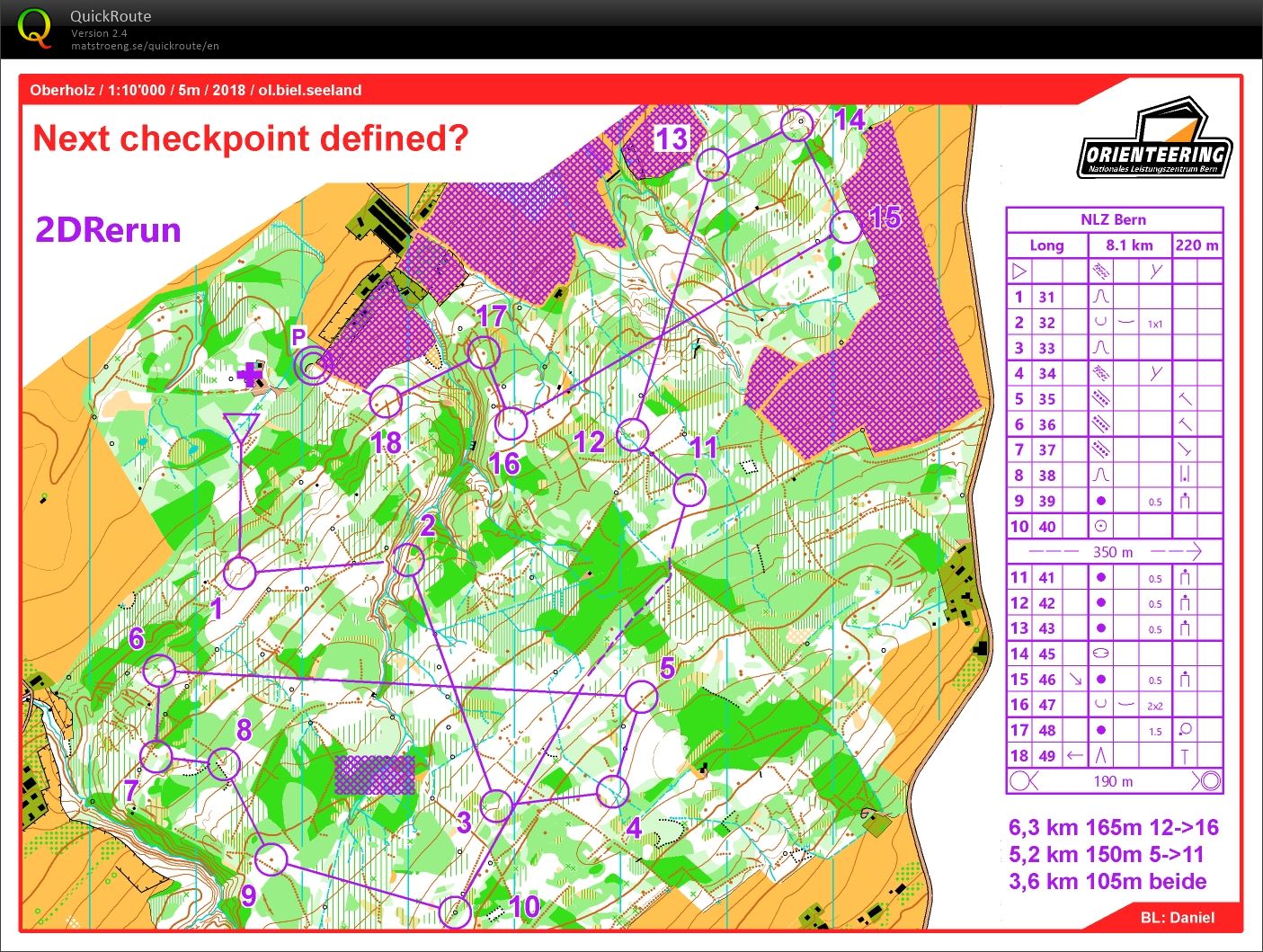Click the start triangle on the map
The width and height of the screenshot is (1263, 952).
(241, 428)
